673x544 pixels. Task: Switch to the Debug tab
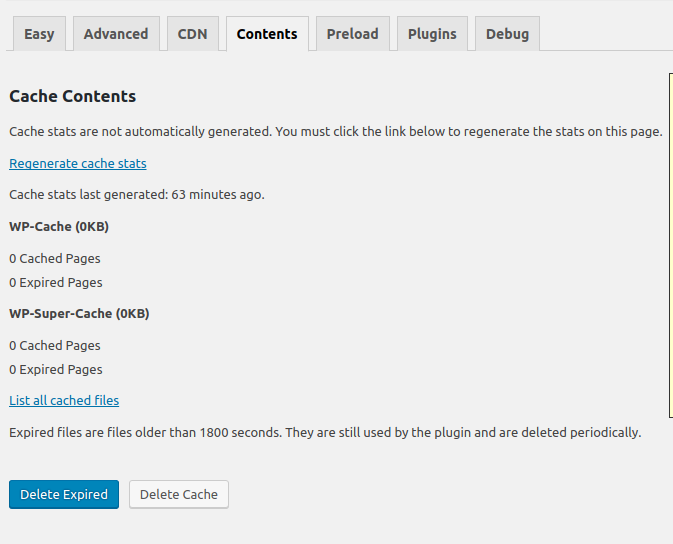507,33
